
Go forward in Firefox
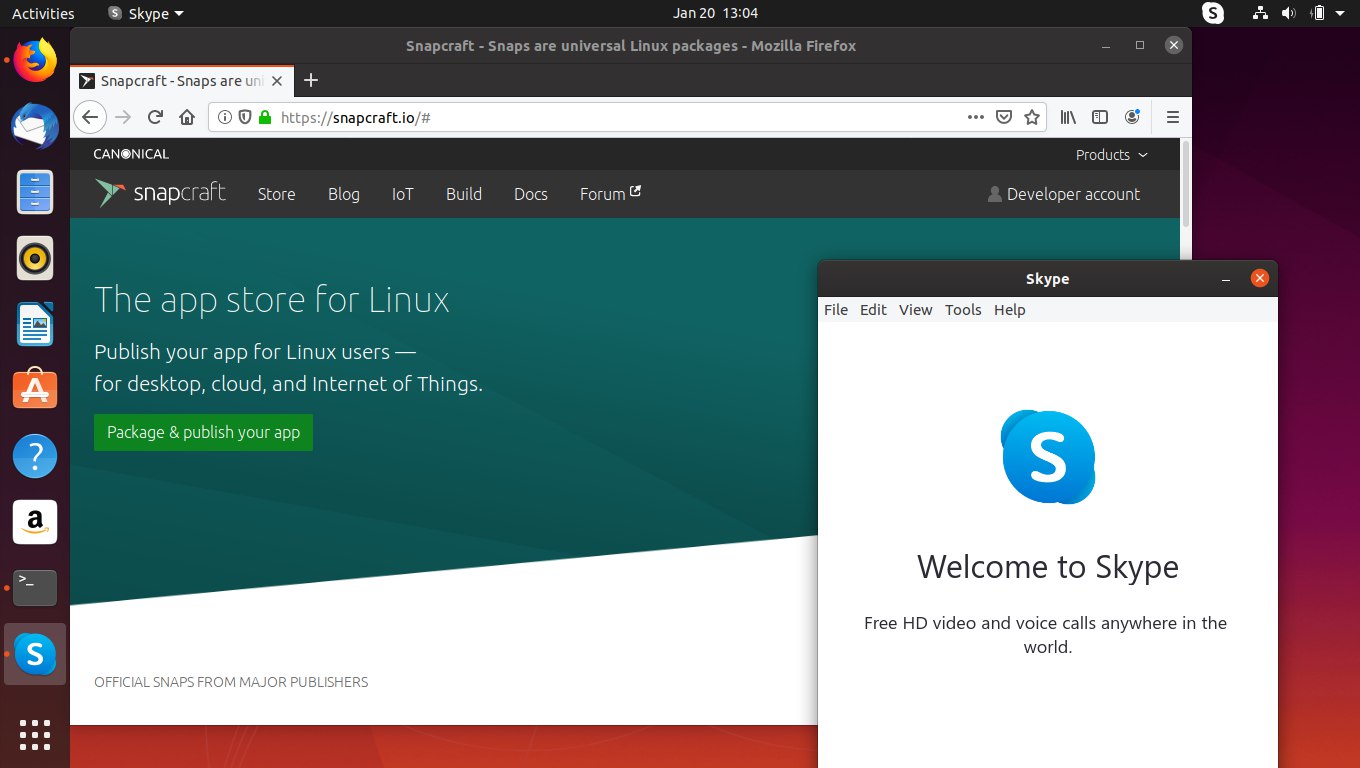123,117
